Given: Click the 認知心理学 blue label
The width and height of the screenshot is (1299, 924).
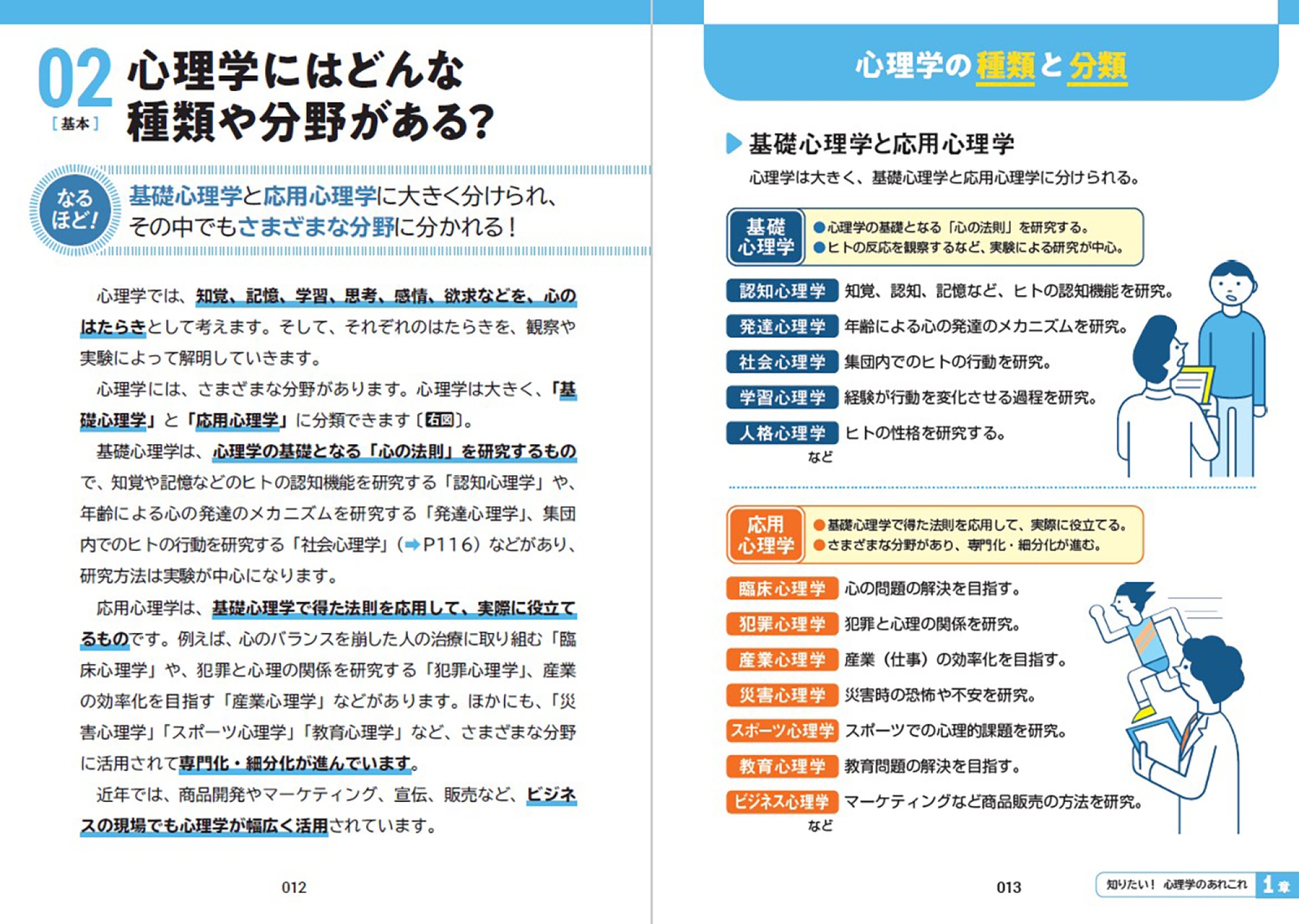Looking at the screenshot, I should (782, 291).
